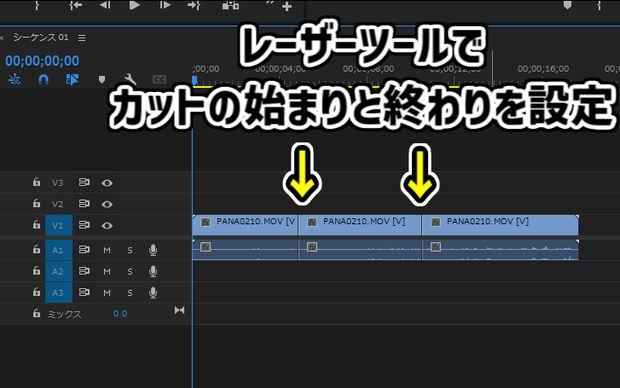Screen dimensions: 620x388
Task: Click the fx badge on middle A1 audio clip
Action: 312,247
